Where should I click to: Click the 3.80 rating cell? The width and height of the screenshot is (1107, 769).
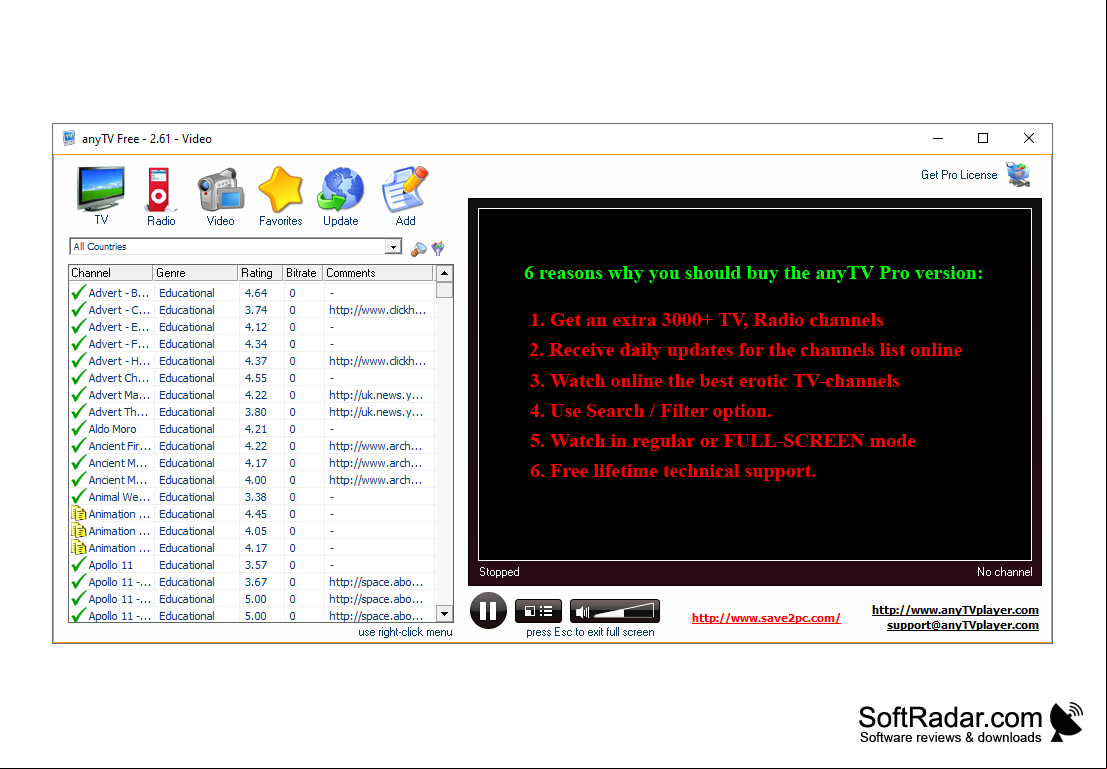coord(256,412)
